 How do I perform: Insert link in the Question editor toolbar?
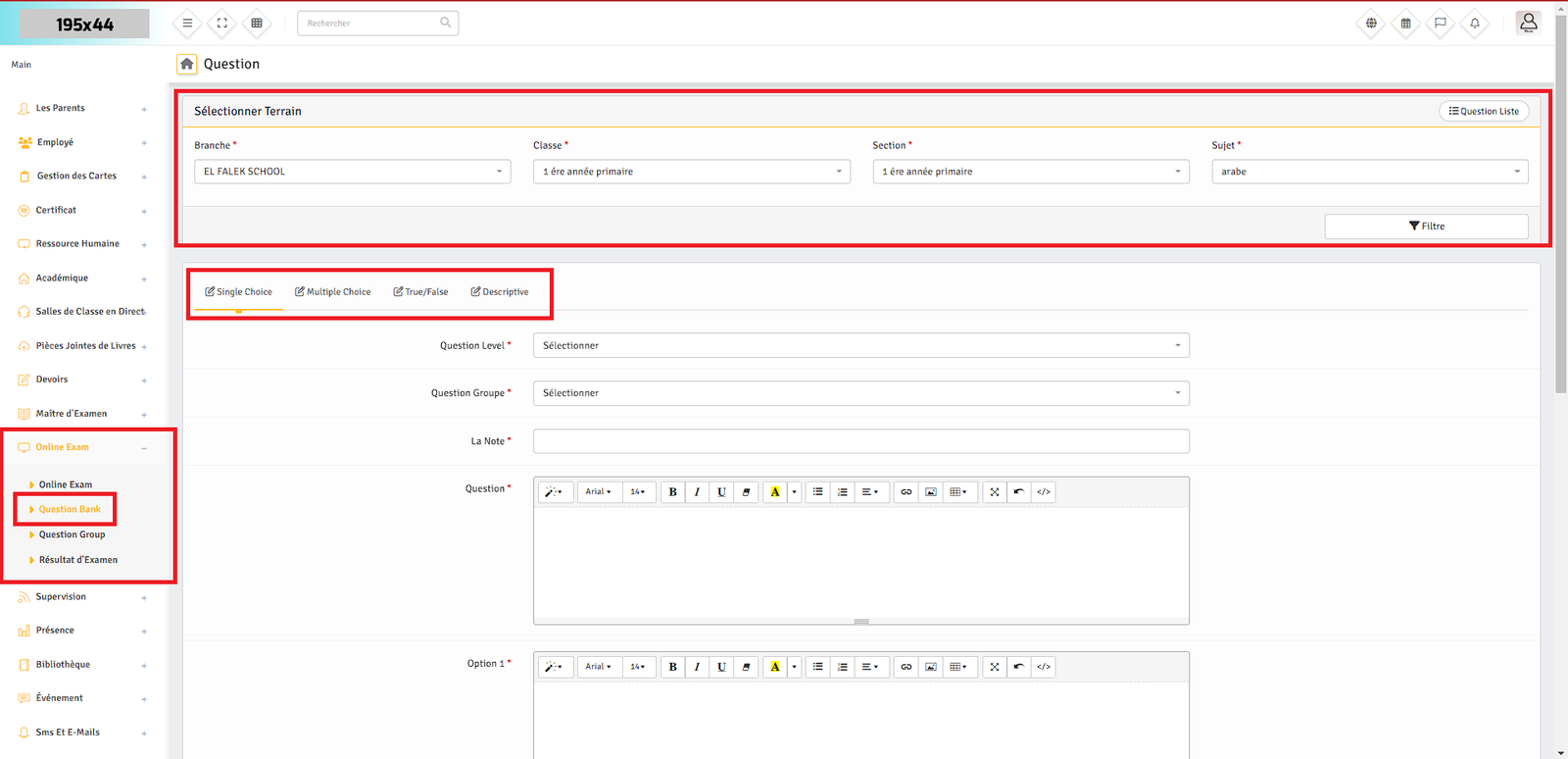pos(906,492)
